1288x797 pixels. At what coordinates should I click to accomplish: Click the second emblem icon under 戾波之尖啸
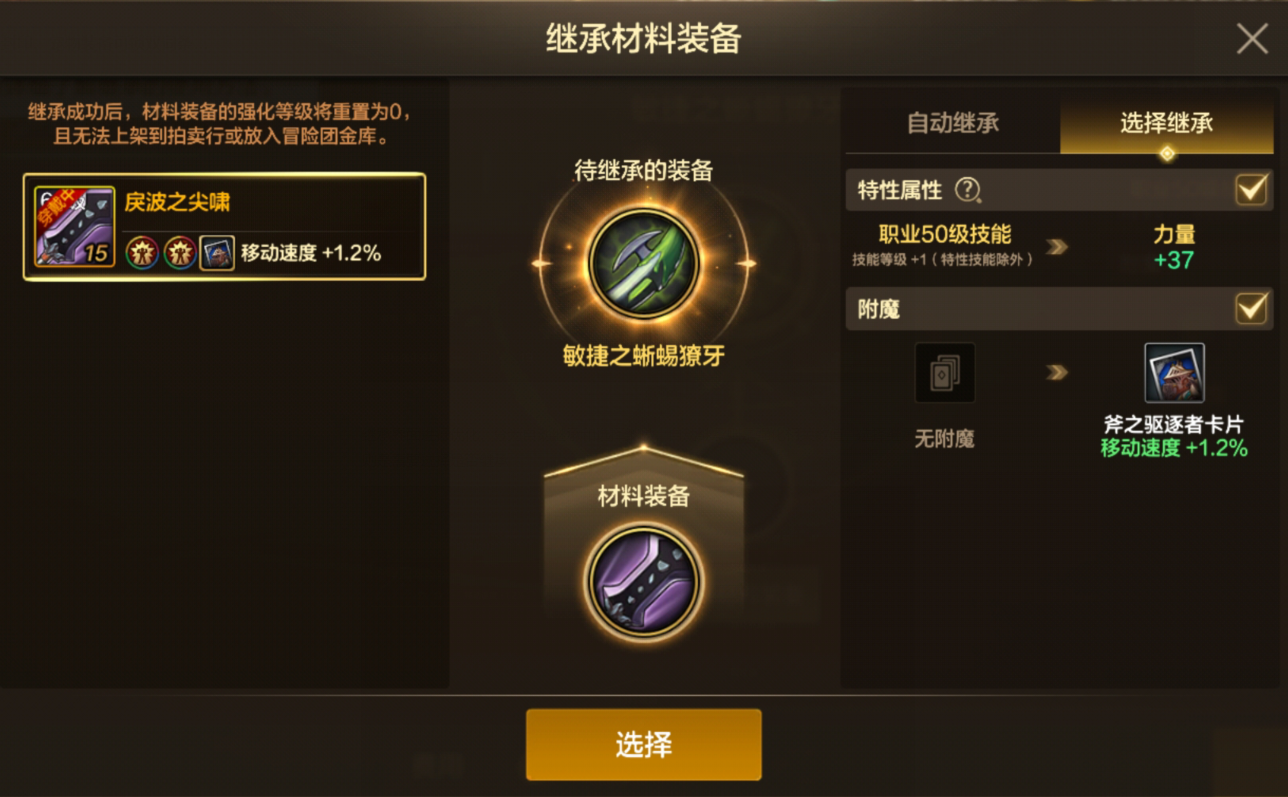(180, 253)
